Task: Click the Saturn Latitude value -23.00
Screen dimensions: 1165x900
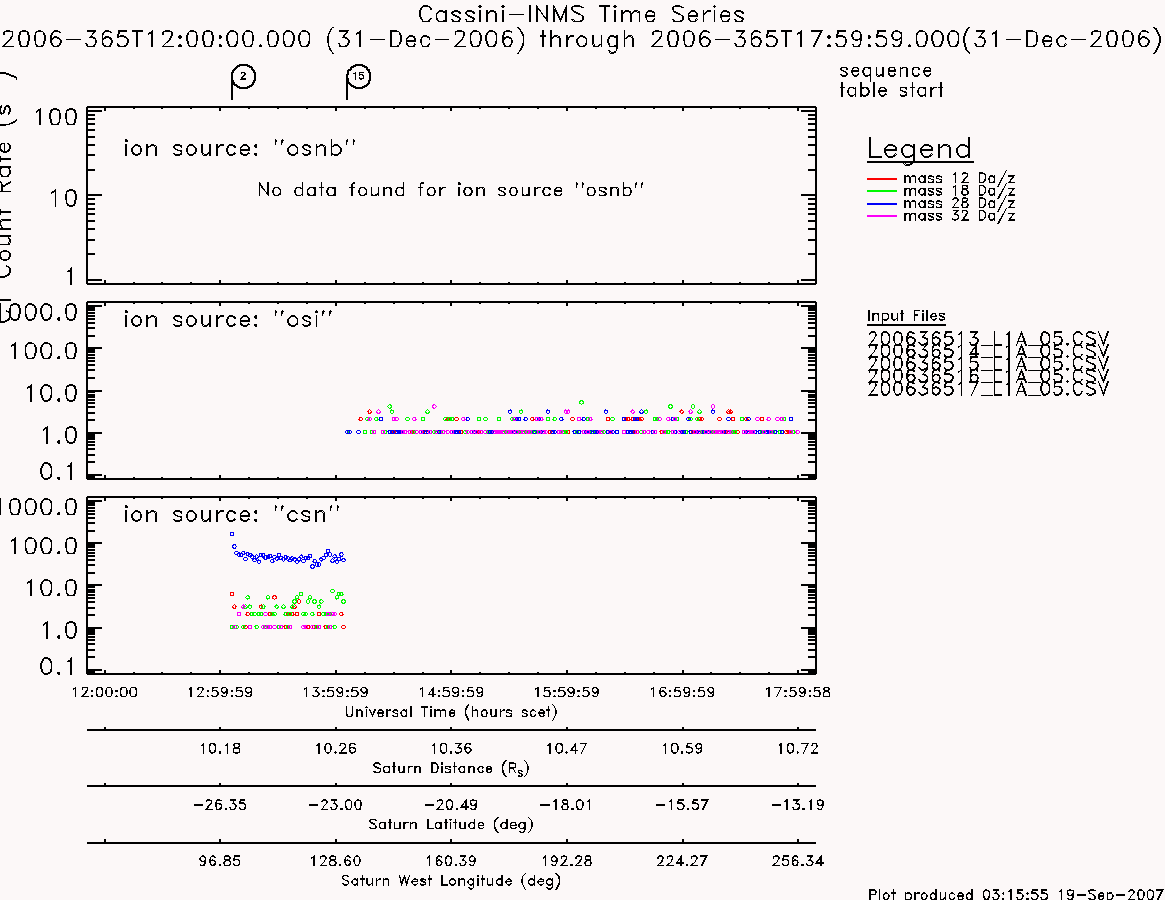Action: (335, 805)
